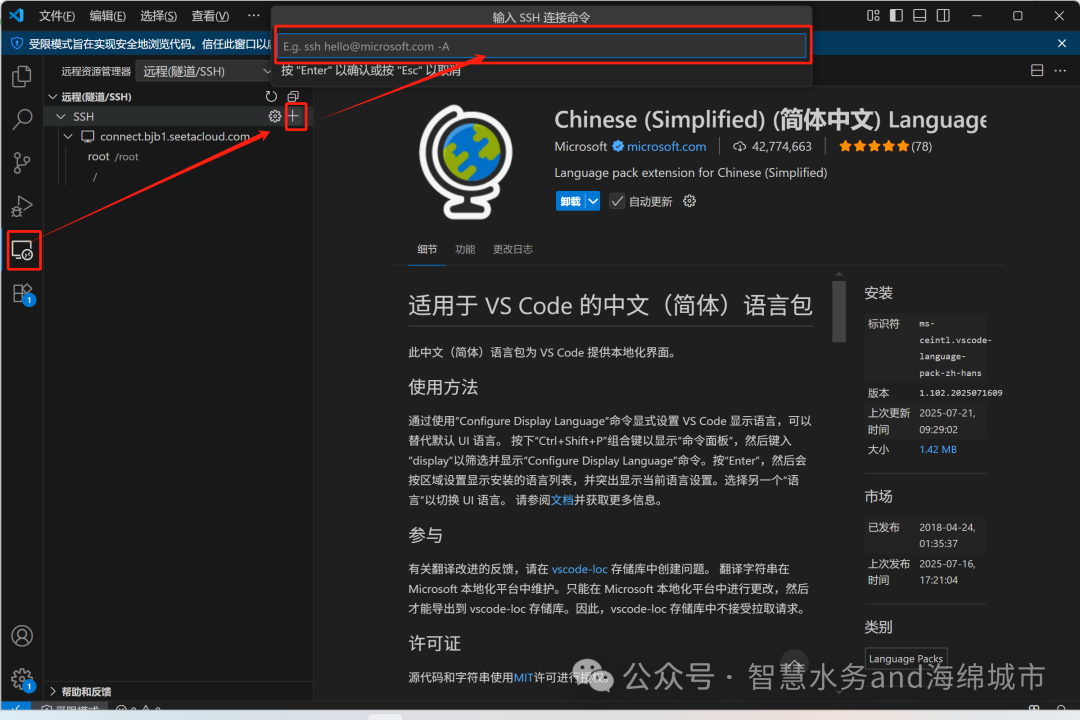The width and height of the screenshot is (1080, 720).
Task: Collapse all items in remote explorer
Action: 293,96
